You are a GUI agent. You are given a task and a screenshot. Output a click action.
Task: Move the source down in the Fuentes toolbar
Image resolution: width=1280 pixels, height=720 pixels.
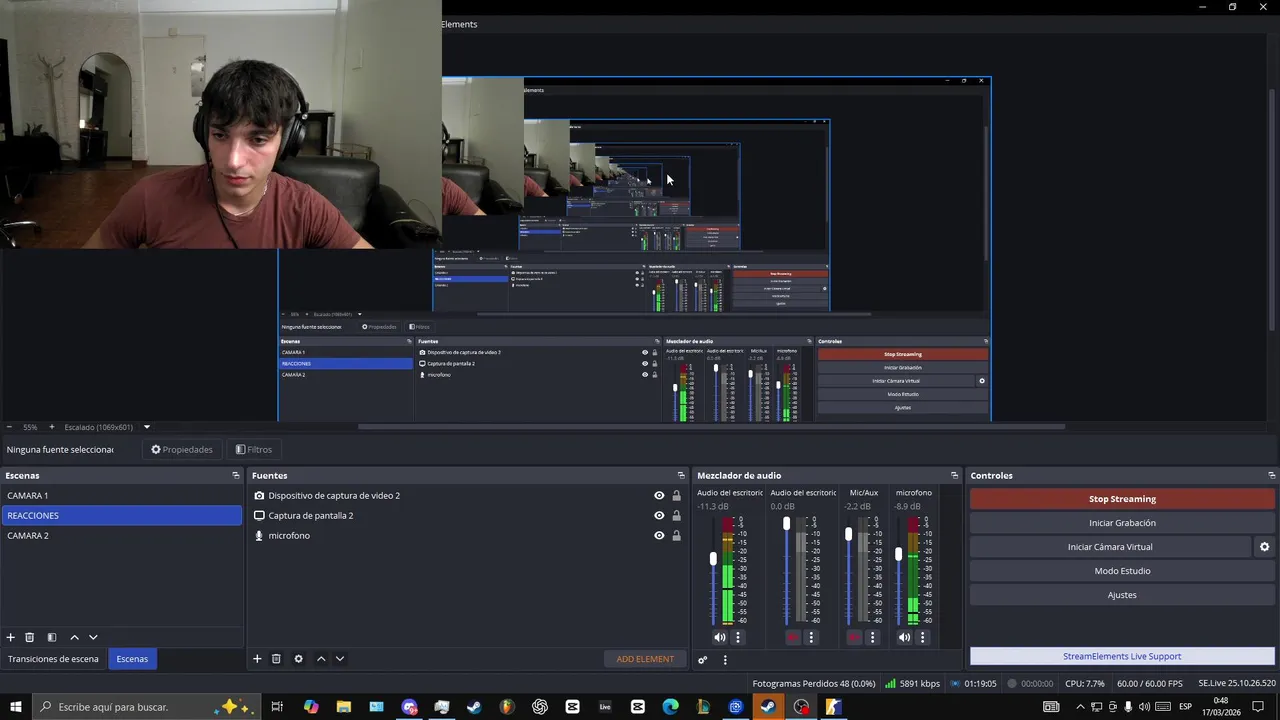(x=340, y=659)
